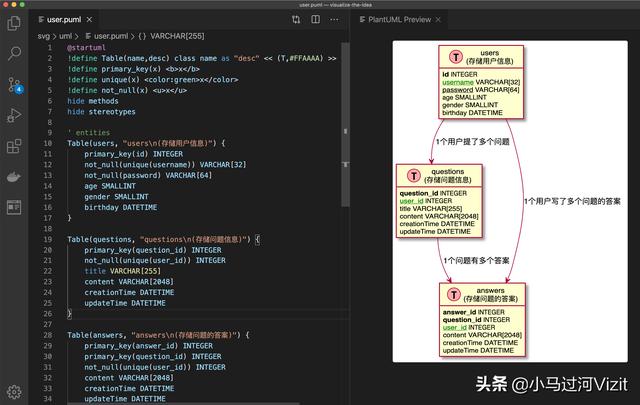Click '1个用户提了多个问题' relationship label
This screenshot has height=405, width=640.
click(x=473, y=142)
